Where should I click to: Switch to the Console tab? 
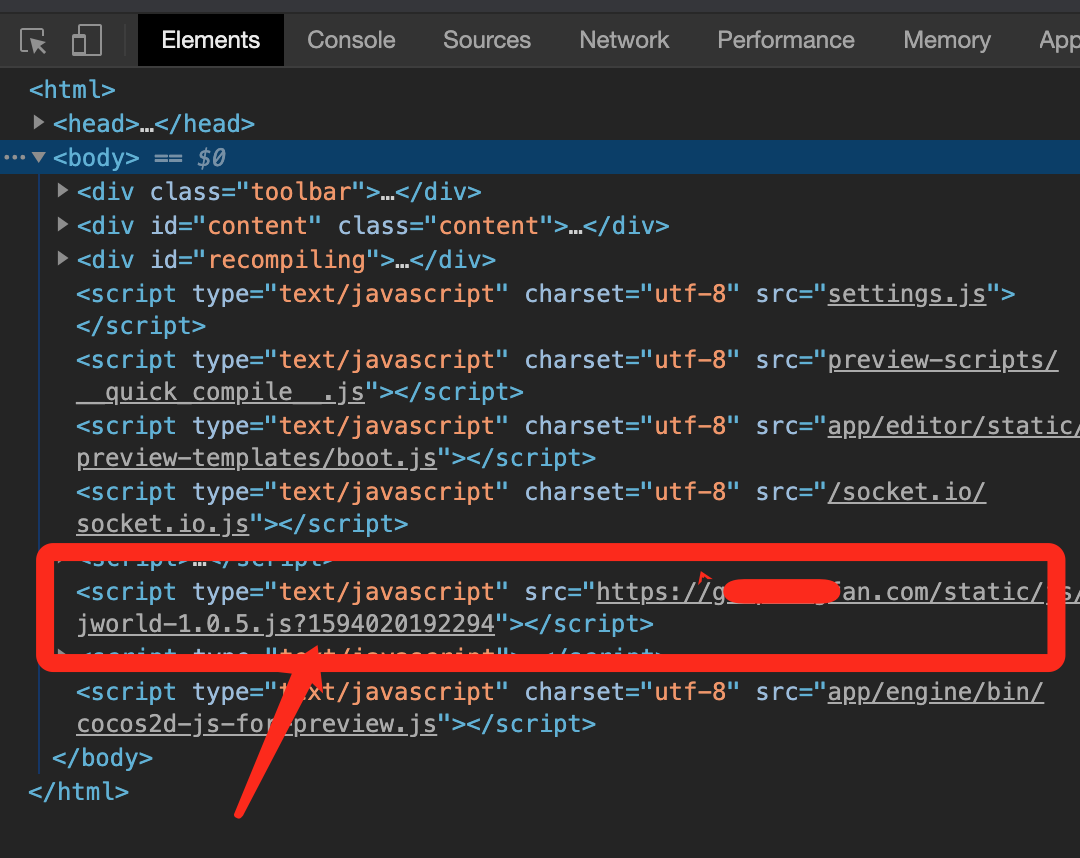(350, 40)
